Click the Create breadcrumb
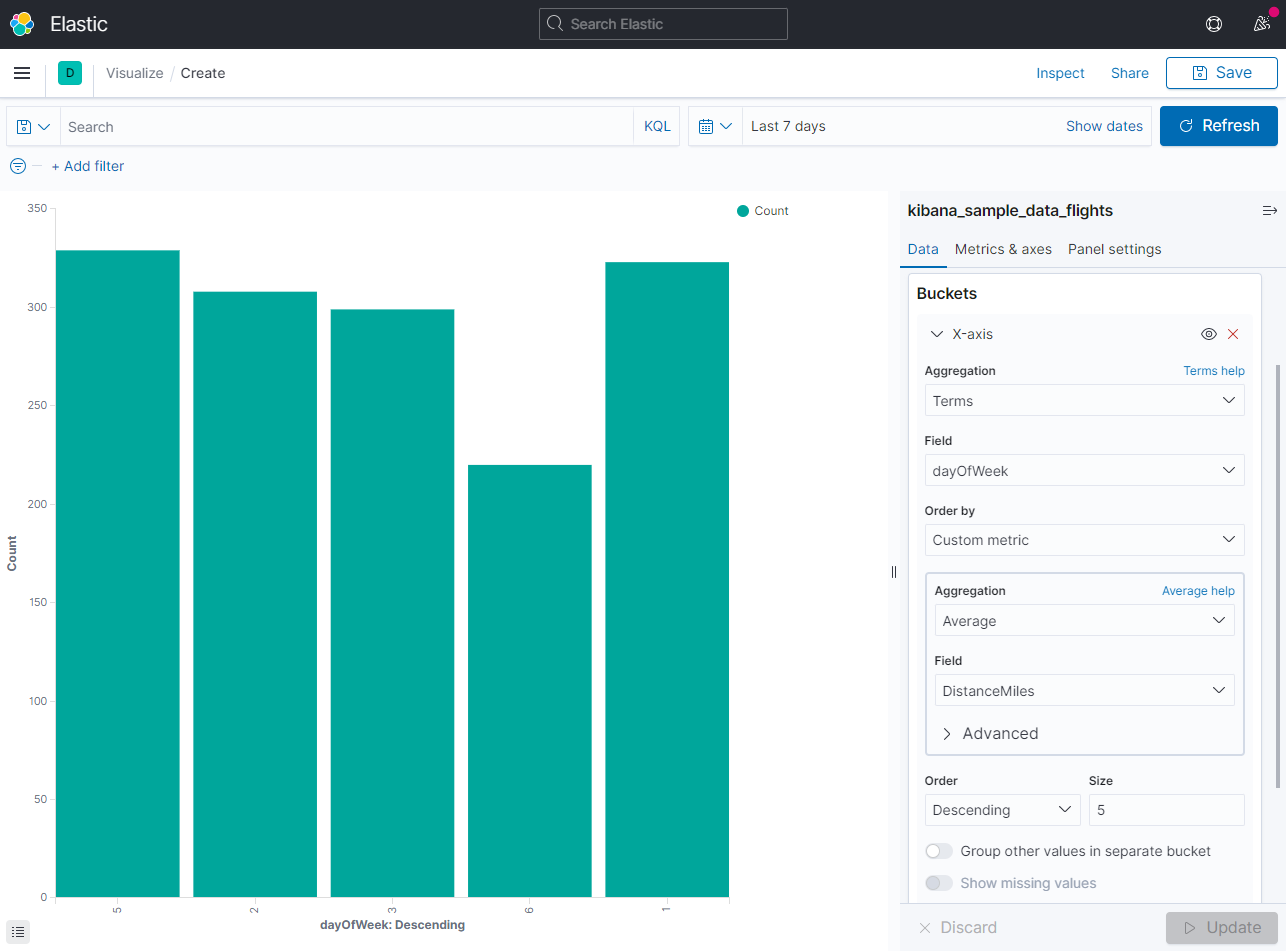 [203, 73]
